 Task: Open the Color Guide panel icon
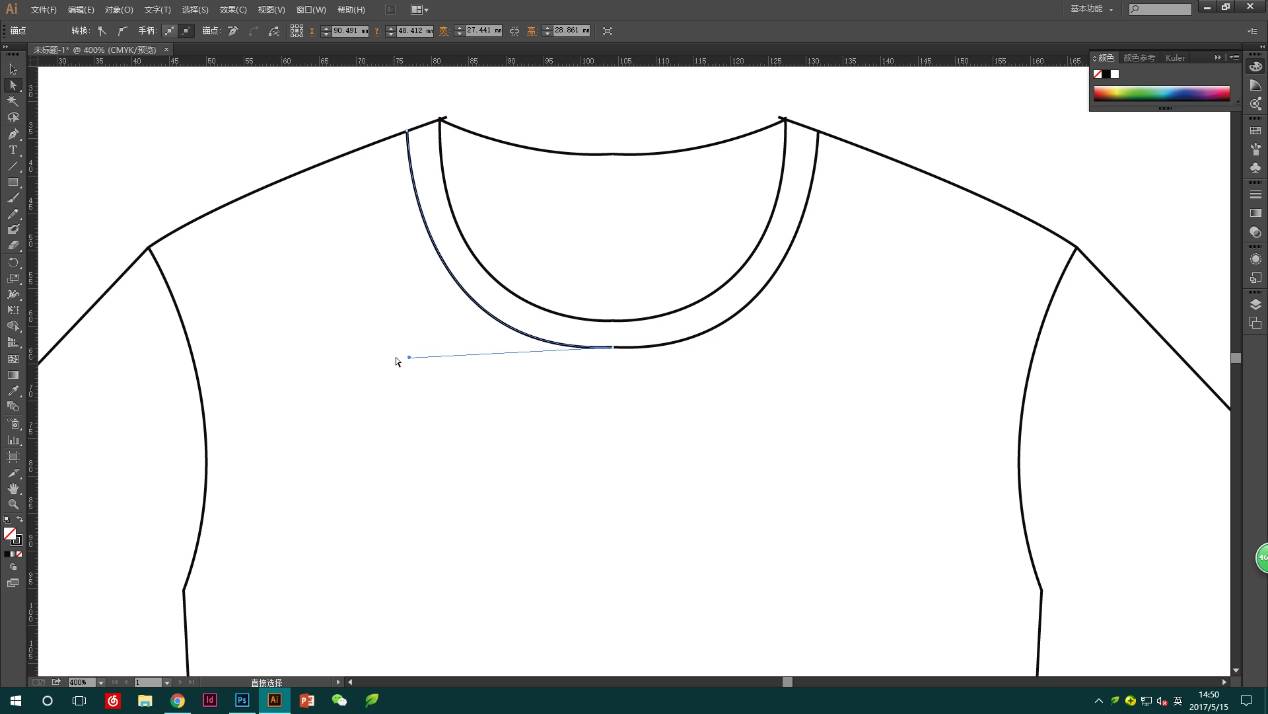[x=1256, y=85]
